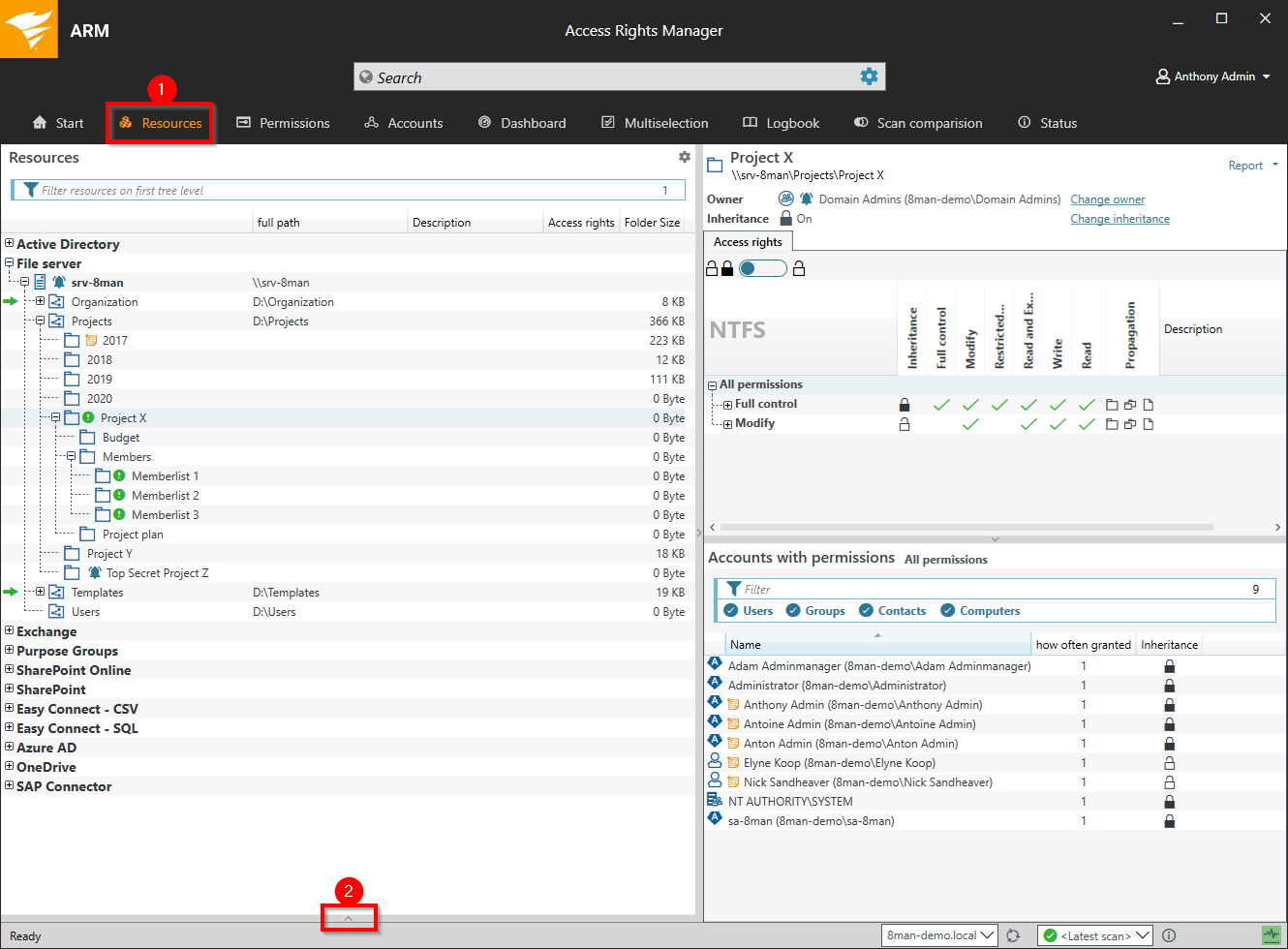Uncheck the Users filter checkbox

pos(731,611)
